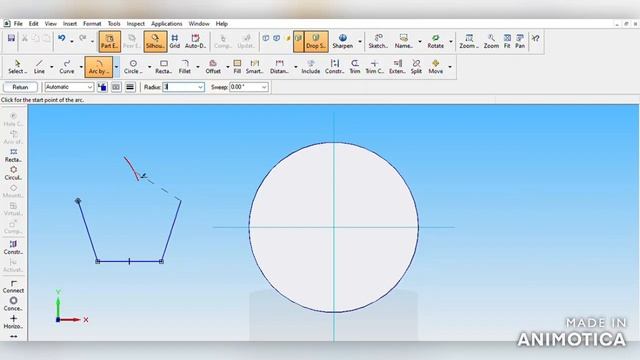Click the Trim tool icon
640x360 pixels.
click(355, 67)
